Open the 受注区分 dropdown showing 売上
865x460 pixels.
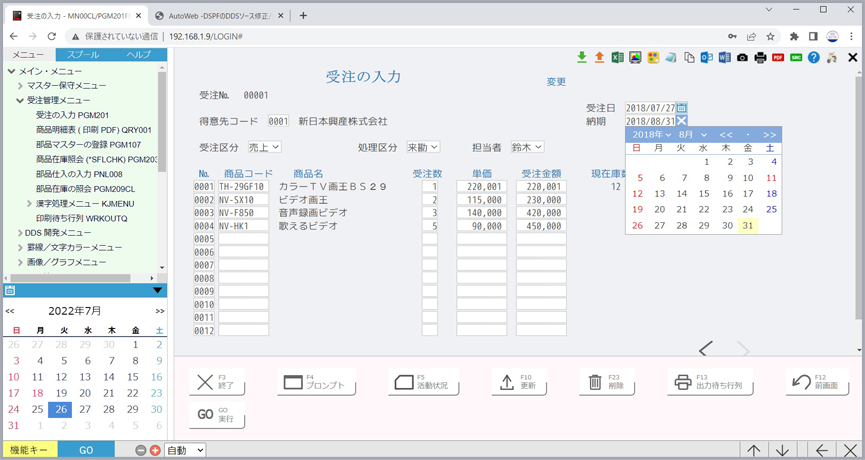[x=264, y=147]
